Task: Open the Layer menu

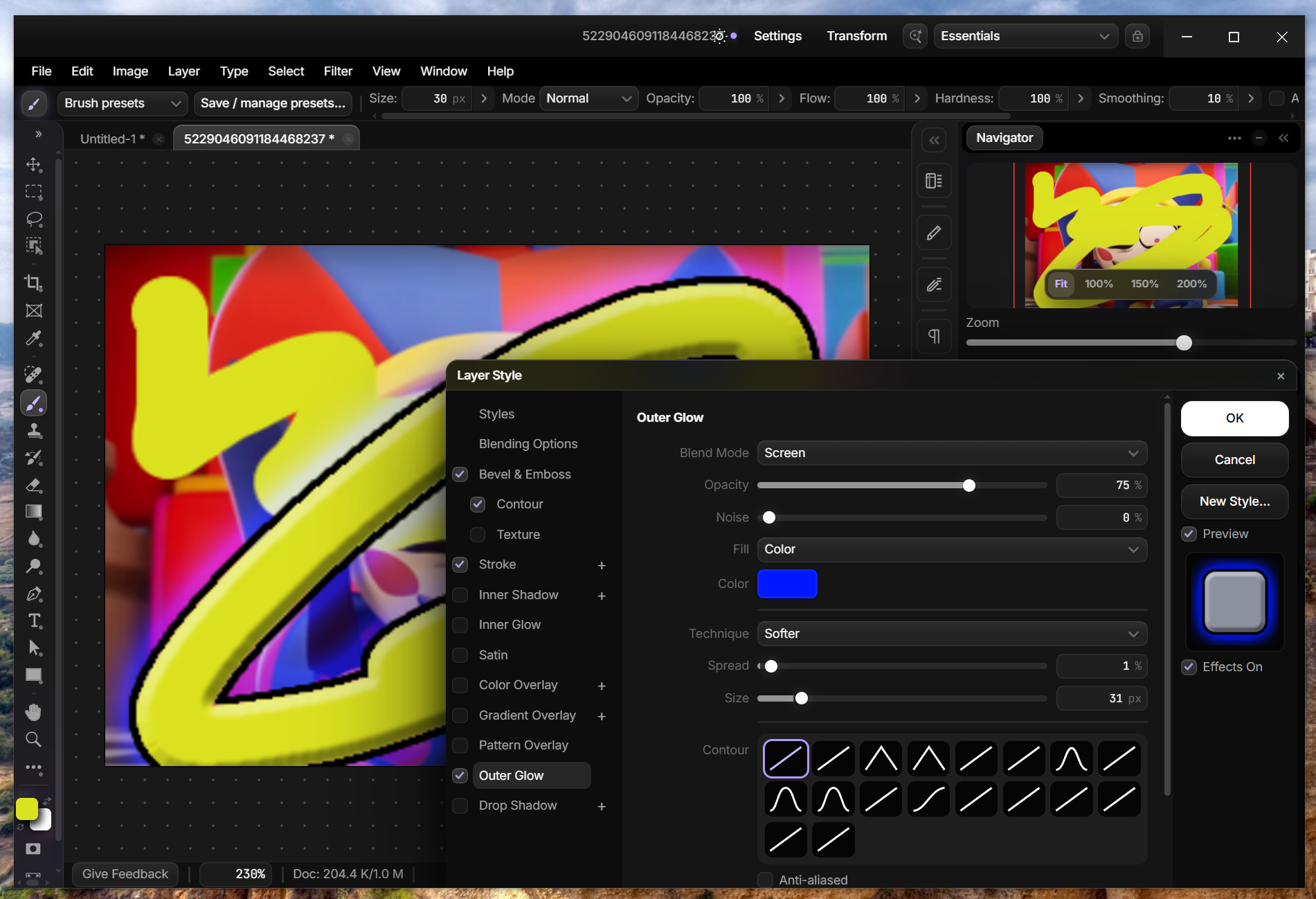Action: tap(183, 71)
